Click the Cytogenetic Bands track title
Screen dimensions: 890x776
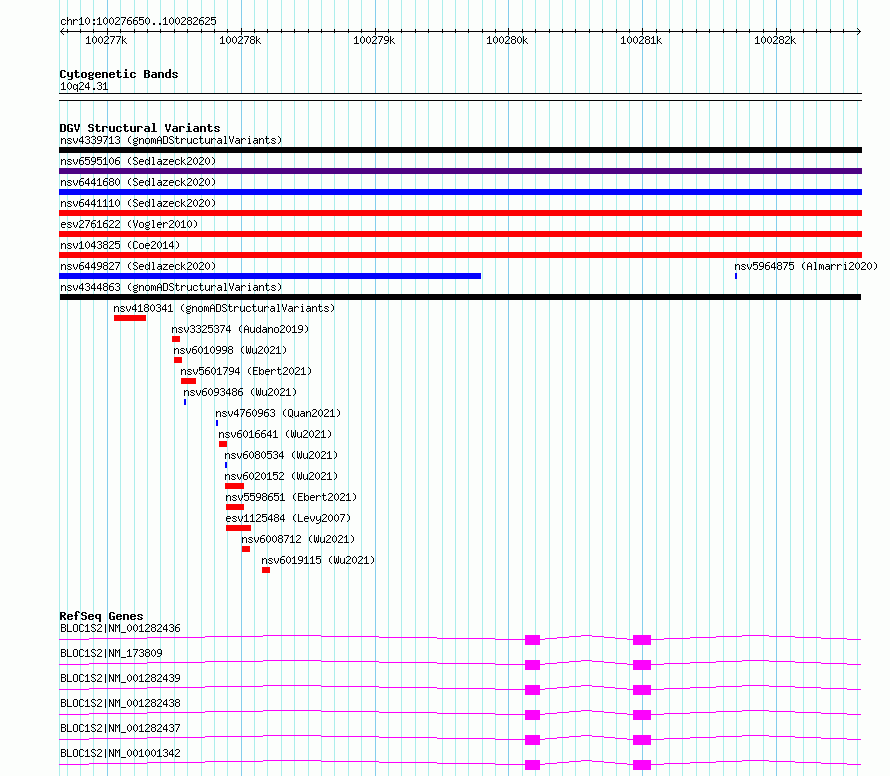(119, 74)
